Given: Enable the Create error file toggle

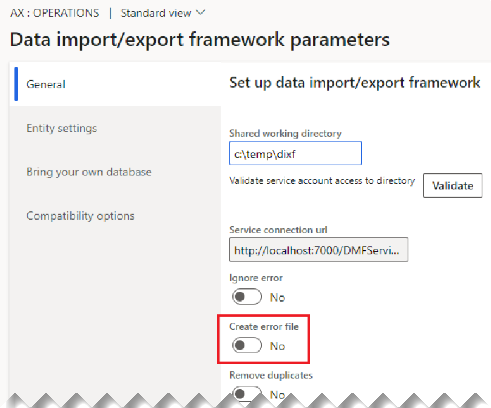Looking at the screenshot, I should pos(247,345).
